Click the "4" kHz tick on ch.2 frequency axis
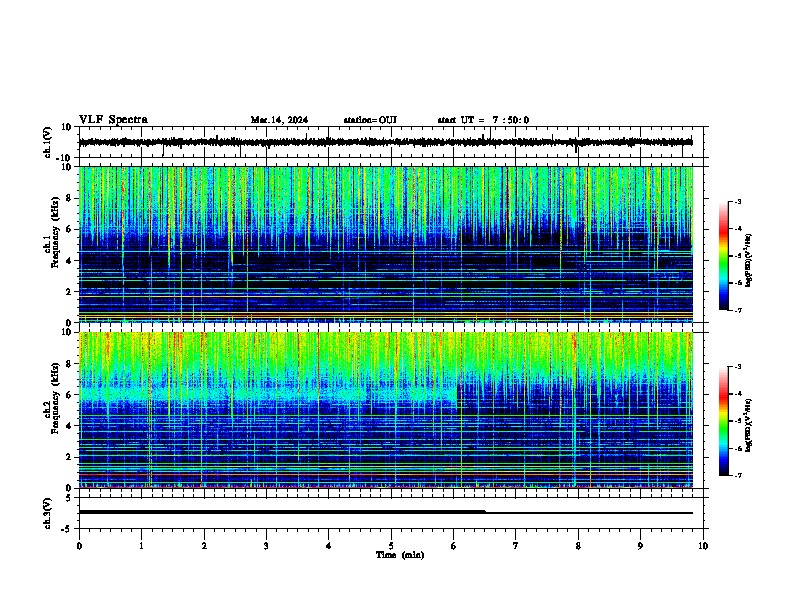 point(70,426)
